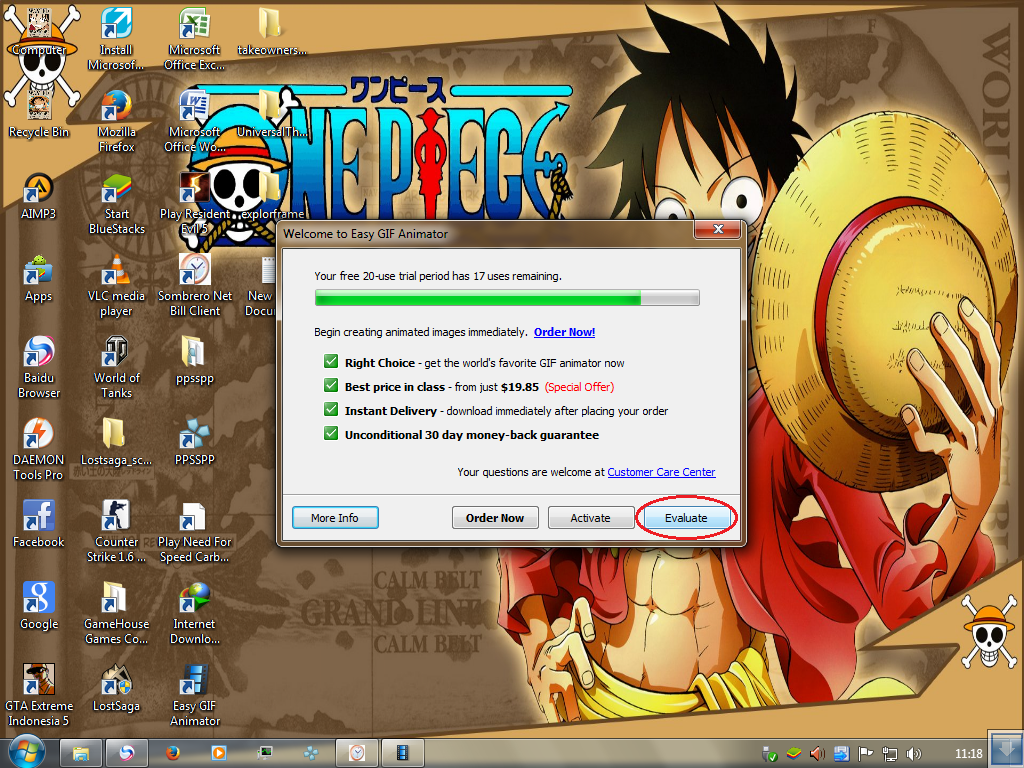Image resolution: width=1024 pixels, height=768 pixels.
Task: Select the lowercase ppsspp folder icon
Action: 194,360
